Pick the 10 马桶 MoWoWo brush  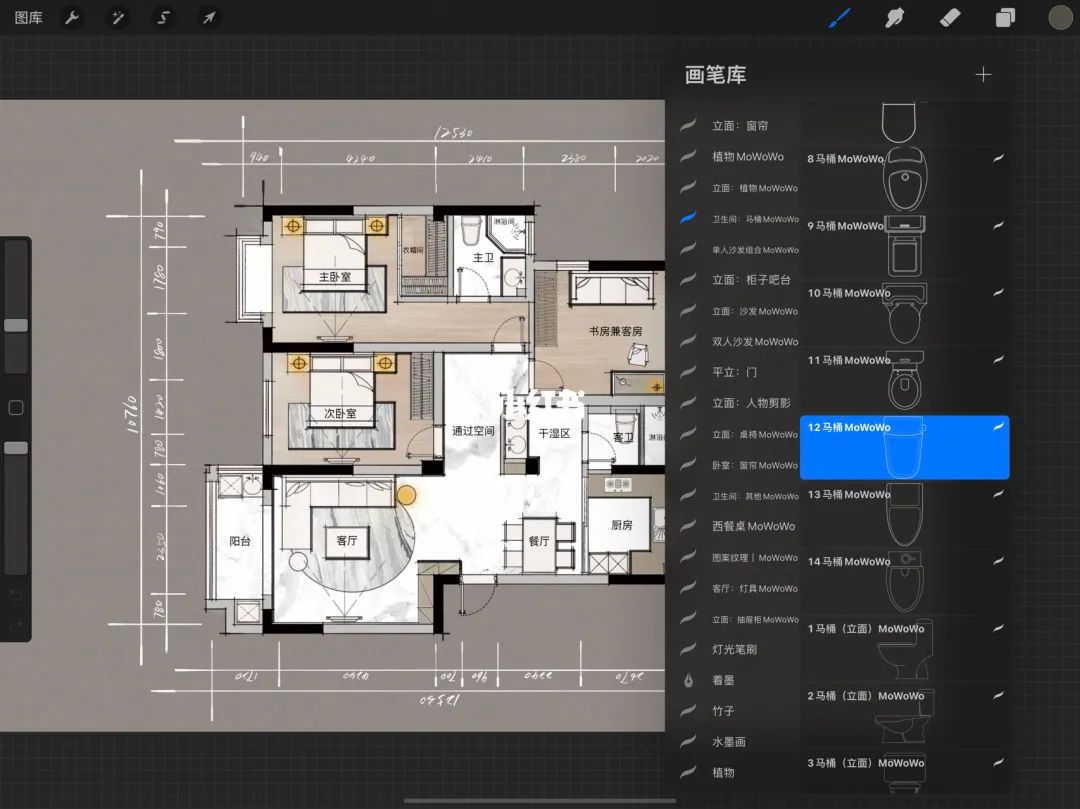click(905, 312)
